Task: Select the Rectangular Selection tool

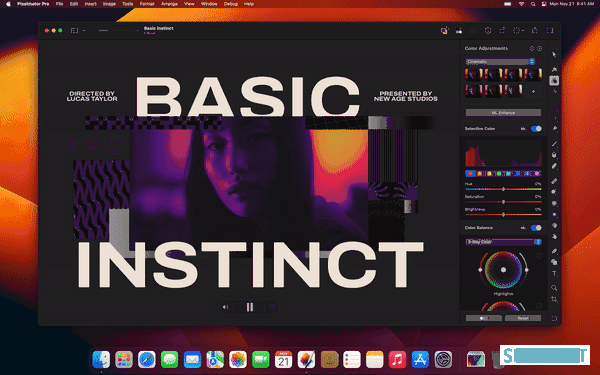Action: [554, 107]
